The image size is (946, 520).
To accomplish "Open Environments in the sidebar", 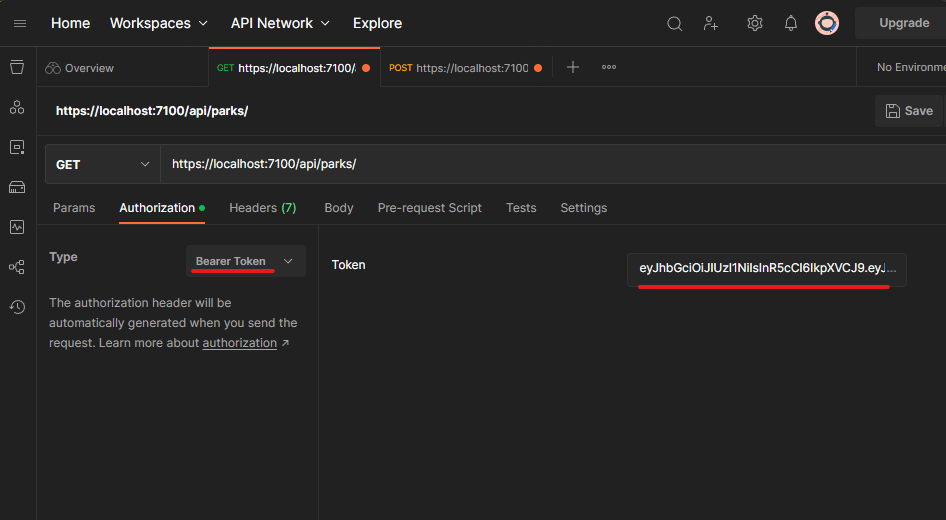I will [17, 147].
